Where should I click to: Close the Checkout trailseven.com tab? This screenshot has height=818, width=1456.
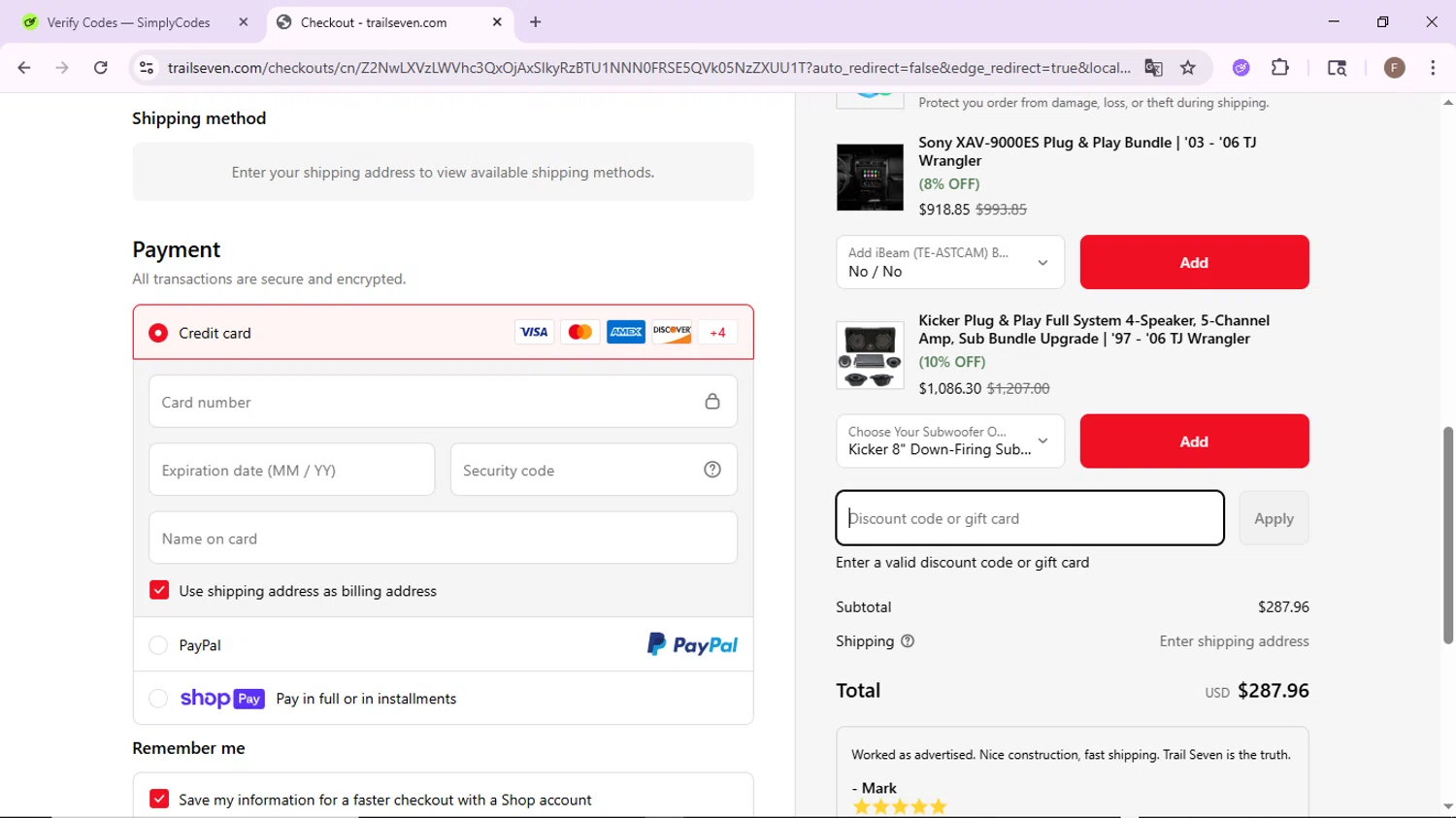497,21
